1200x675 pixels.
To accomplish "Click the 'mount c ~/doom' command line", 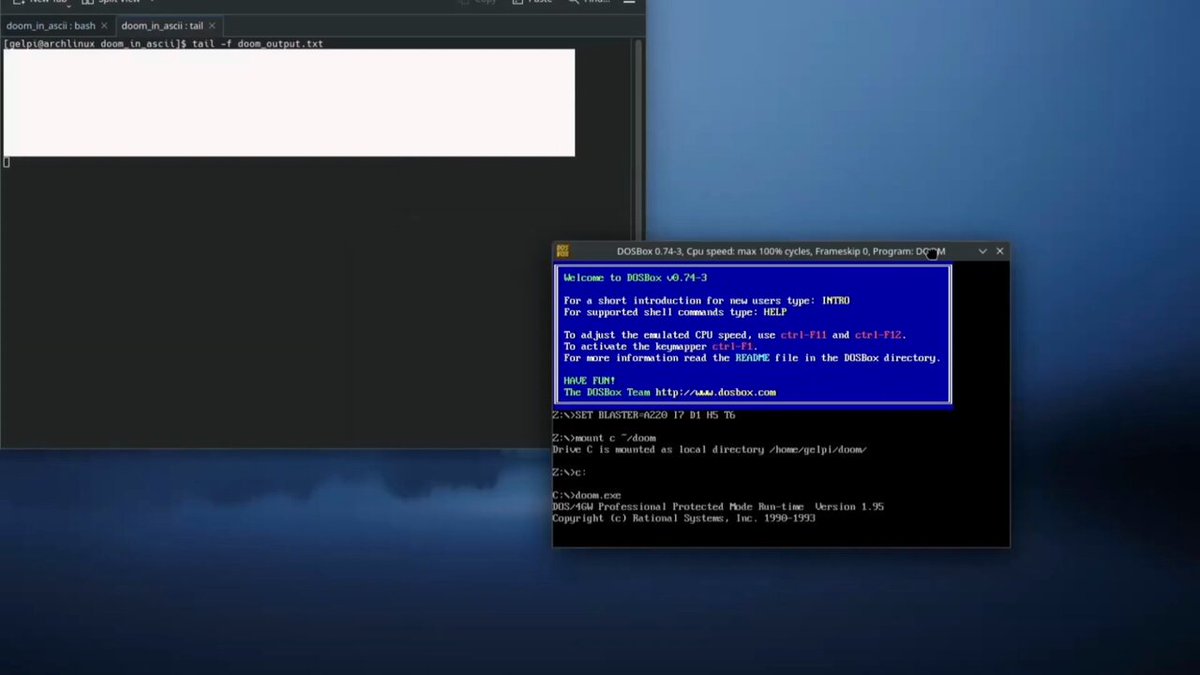I will (x=604, y=438).
